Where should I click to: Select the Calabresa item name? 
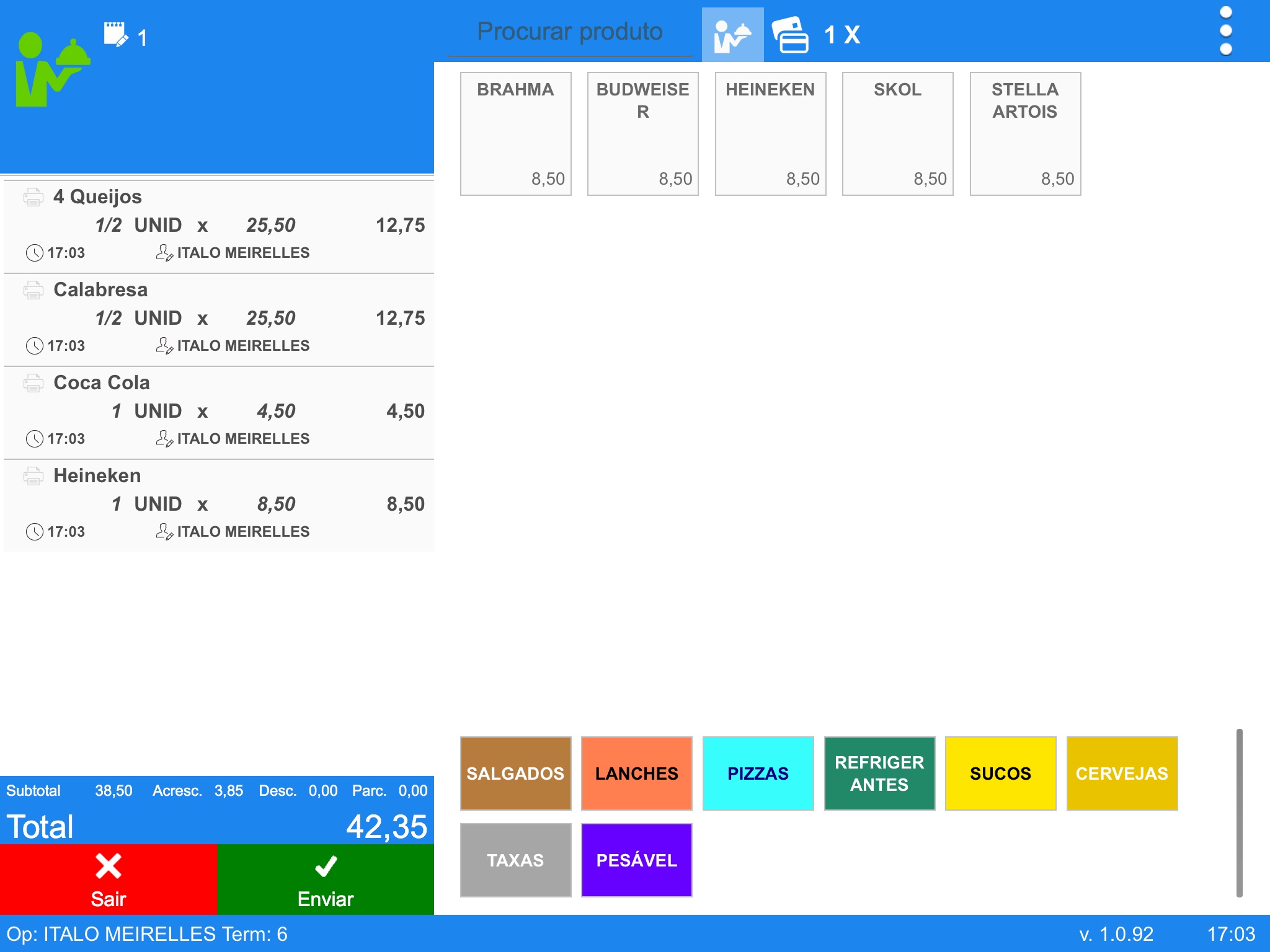tap(100, 290)
